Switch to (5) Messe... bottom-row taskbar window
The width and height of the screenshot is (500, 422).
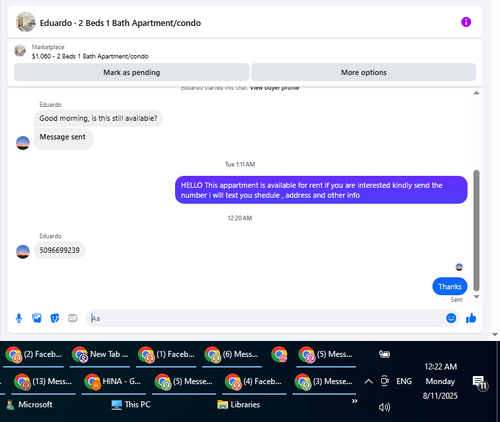click(184, 382)
